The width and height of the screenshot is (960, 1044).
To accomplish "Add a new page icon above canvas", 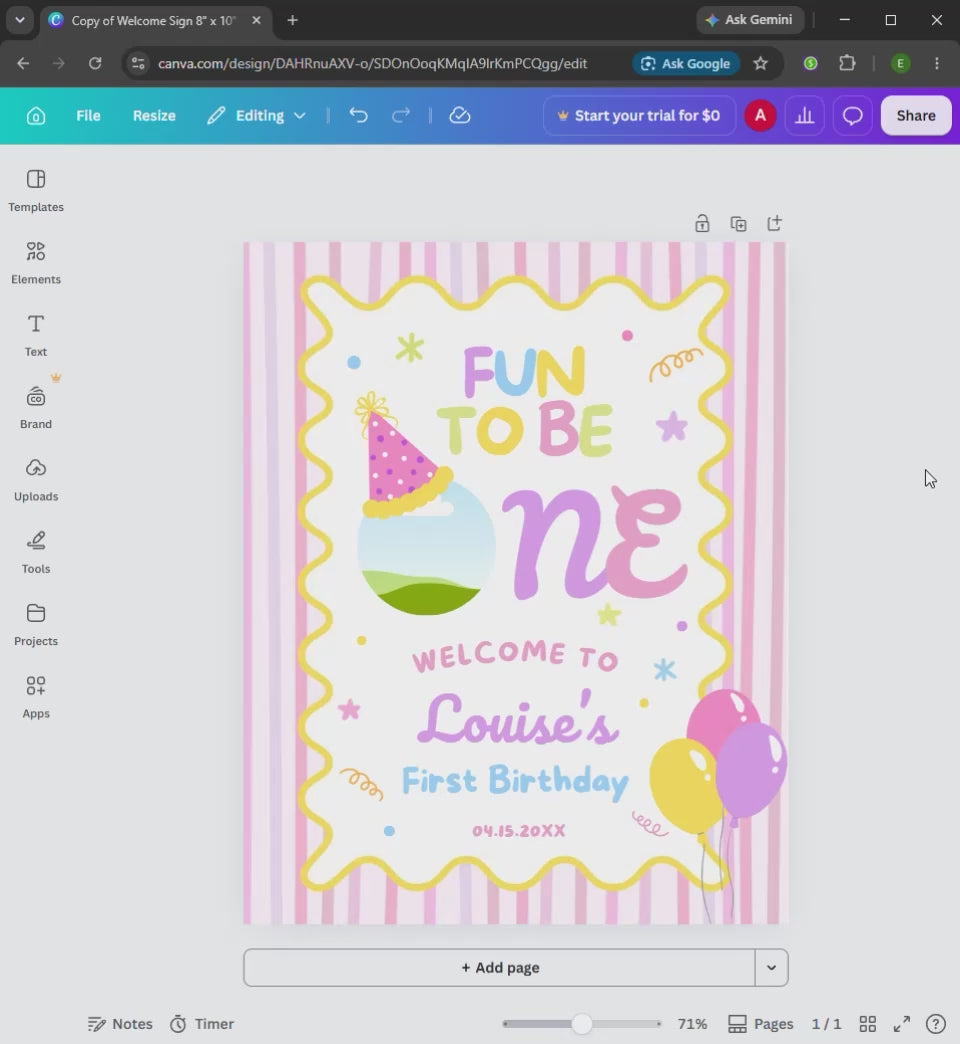I will [774, 224].
